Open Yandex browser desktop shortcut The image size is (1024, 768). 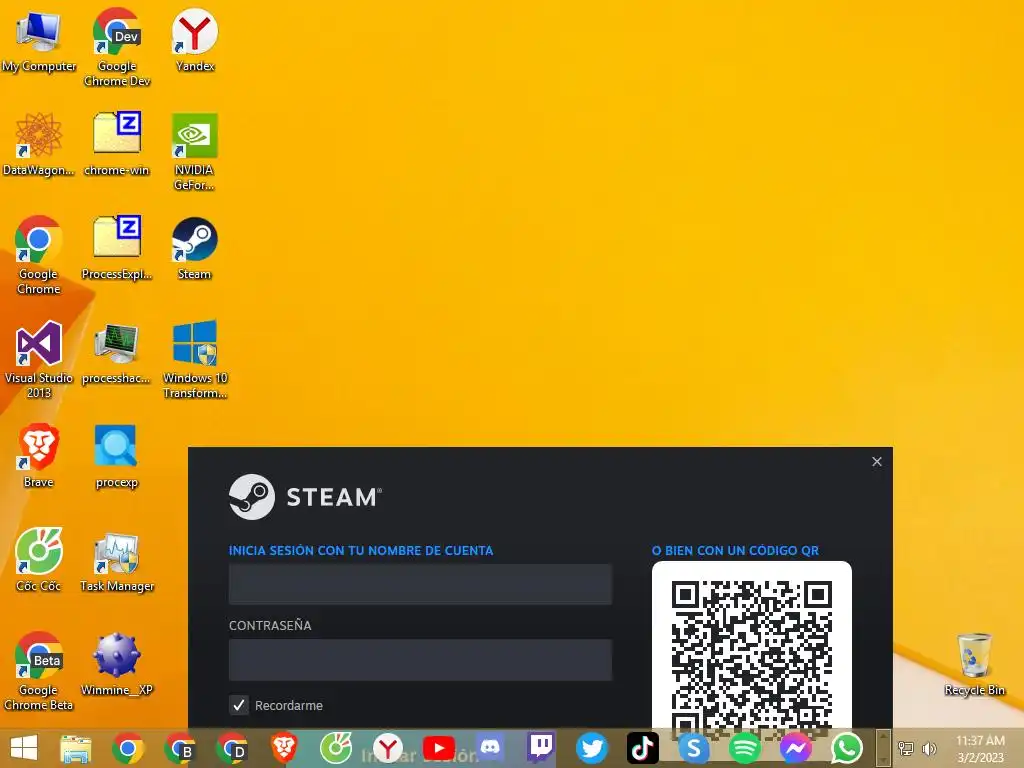tap(195, 40)
